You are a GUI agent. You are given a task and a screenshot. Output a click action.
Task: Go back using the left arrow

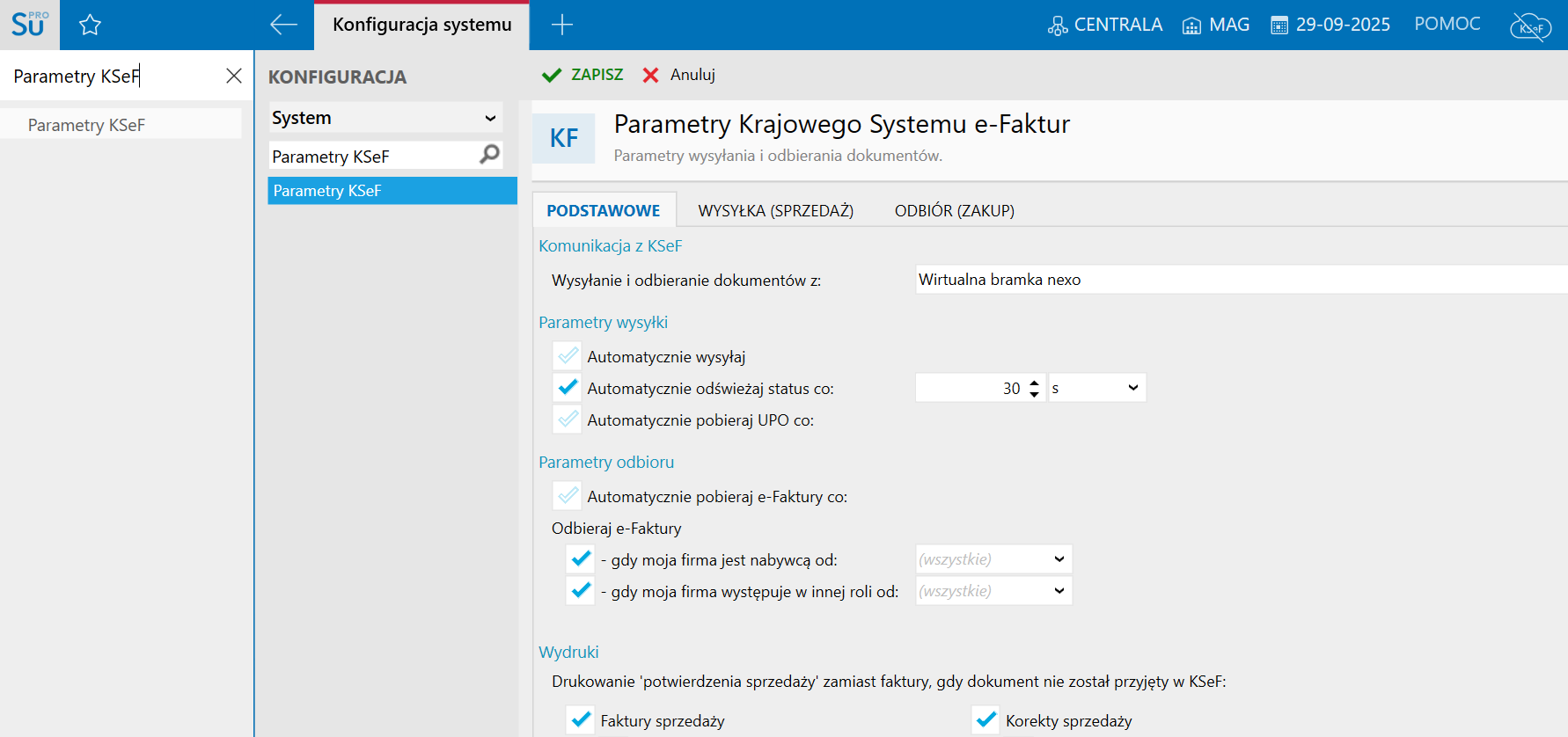283,25
